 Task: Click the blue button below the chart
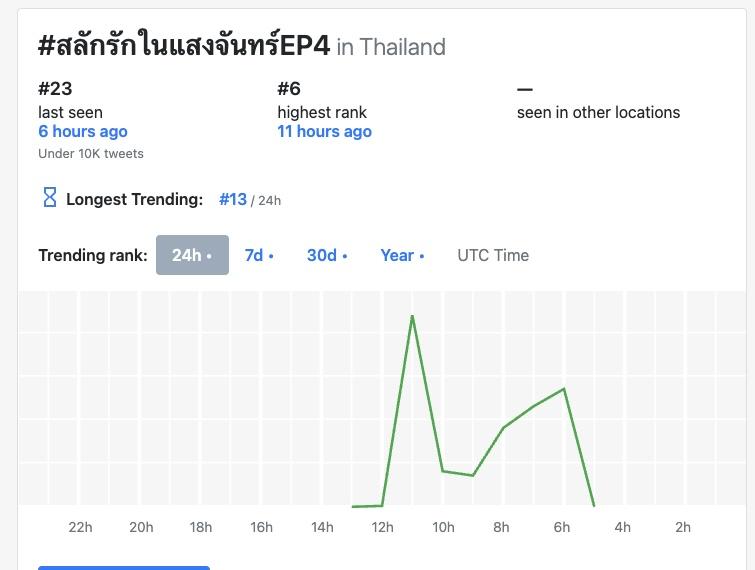coord(124,567)
